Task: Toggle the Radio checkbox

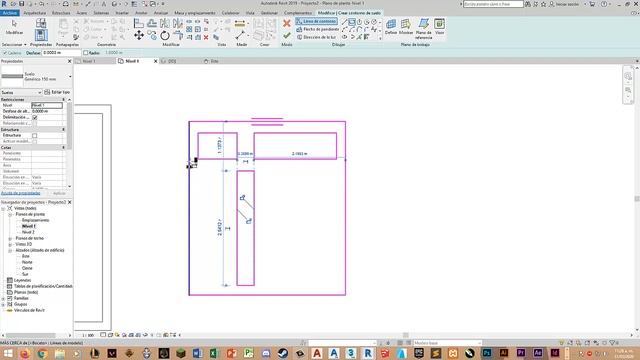Action: 85,53
